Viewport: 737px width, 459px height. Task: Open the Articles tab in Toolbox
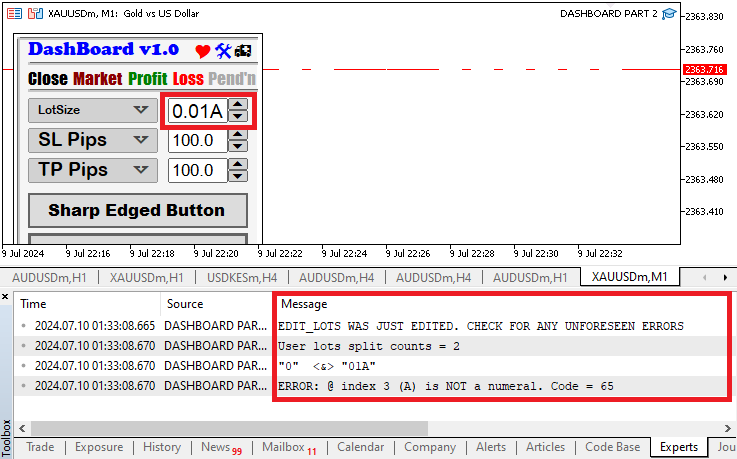545,447
